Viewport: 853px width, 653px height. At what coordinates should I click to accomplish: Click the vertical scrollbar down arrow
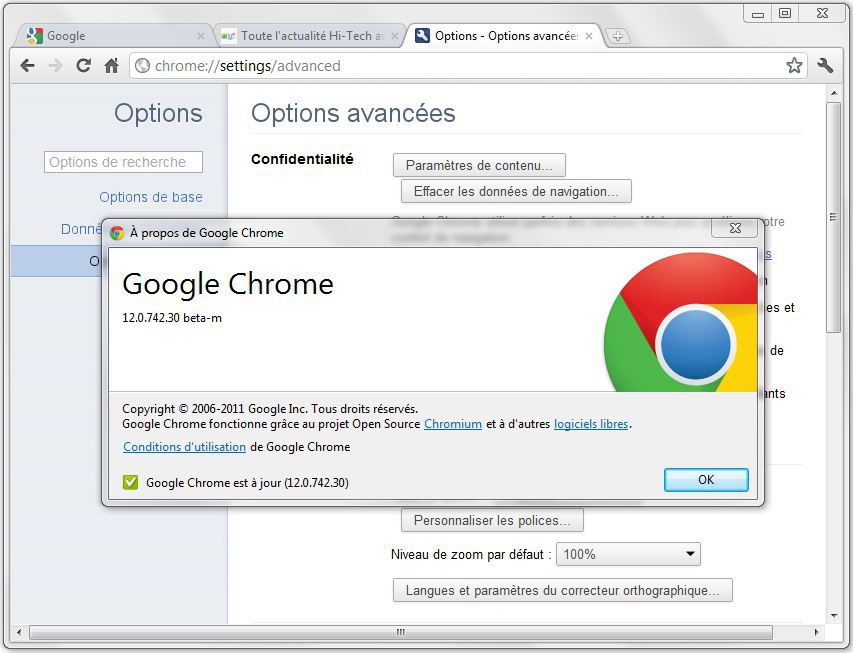point(833,616)
